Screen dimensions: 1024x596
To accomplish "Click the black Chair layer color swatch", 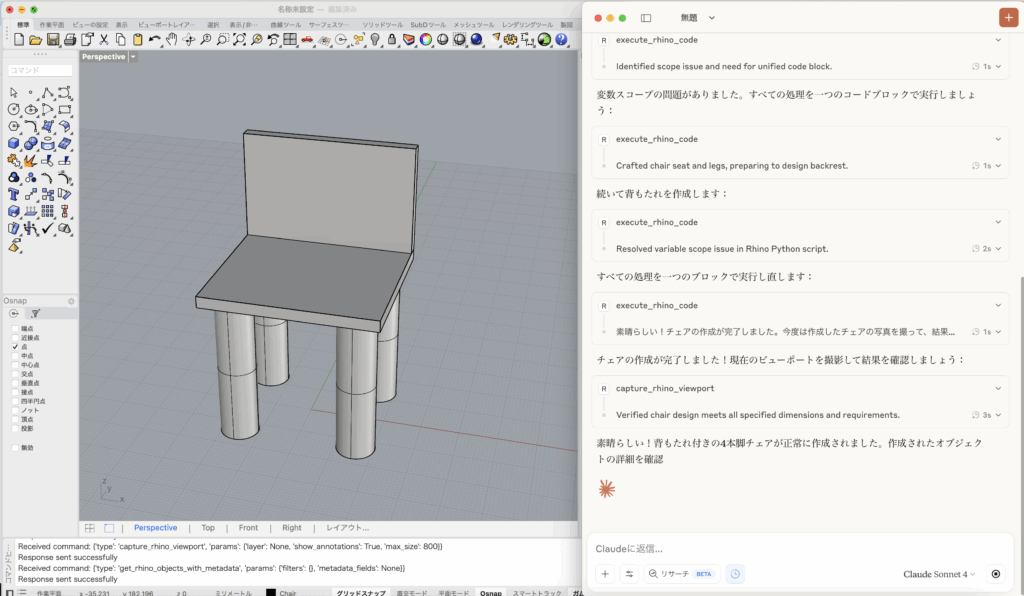I will 271,593.
